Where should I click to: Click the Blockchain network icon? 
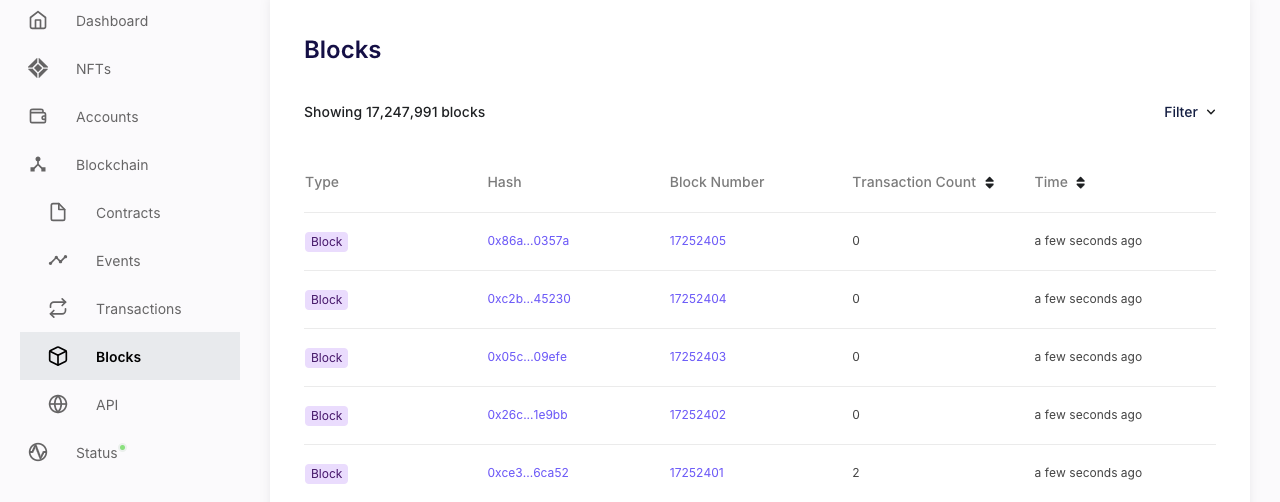(38, 164)
